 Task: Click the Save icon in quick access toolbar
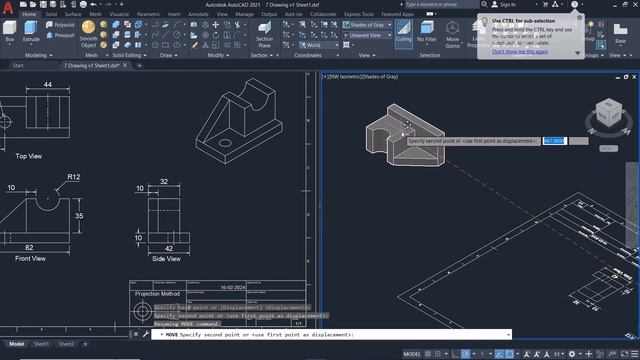[43, 4]
